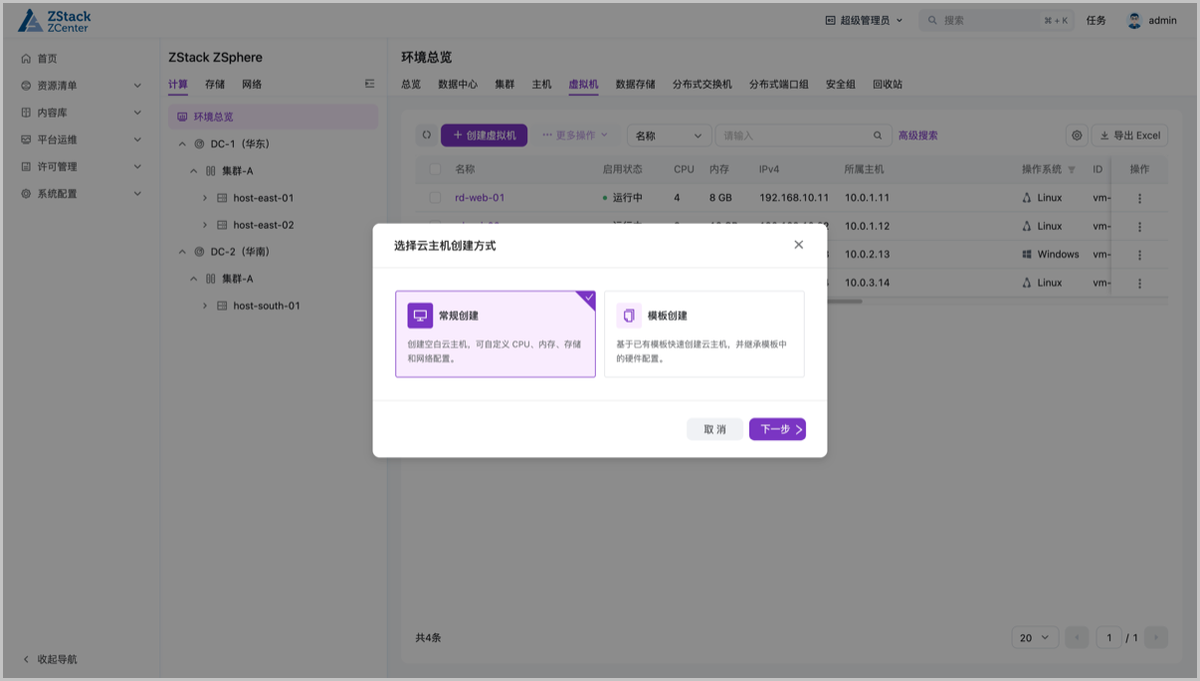Screen dimensions: 1200x681
Task: Open the 20 per page size dropdown
Action: tap(1035, 637)
